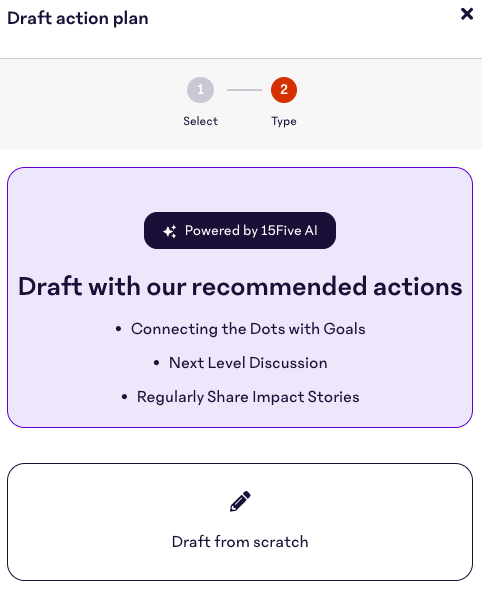Screen dimensions: 482x597
Task: Click the connector line between steps
Action: click(244, 90)
